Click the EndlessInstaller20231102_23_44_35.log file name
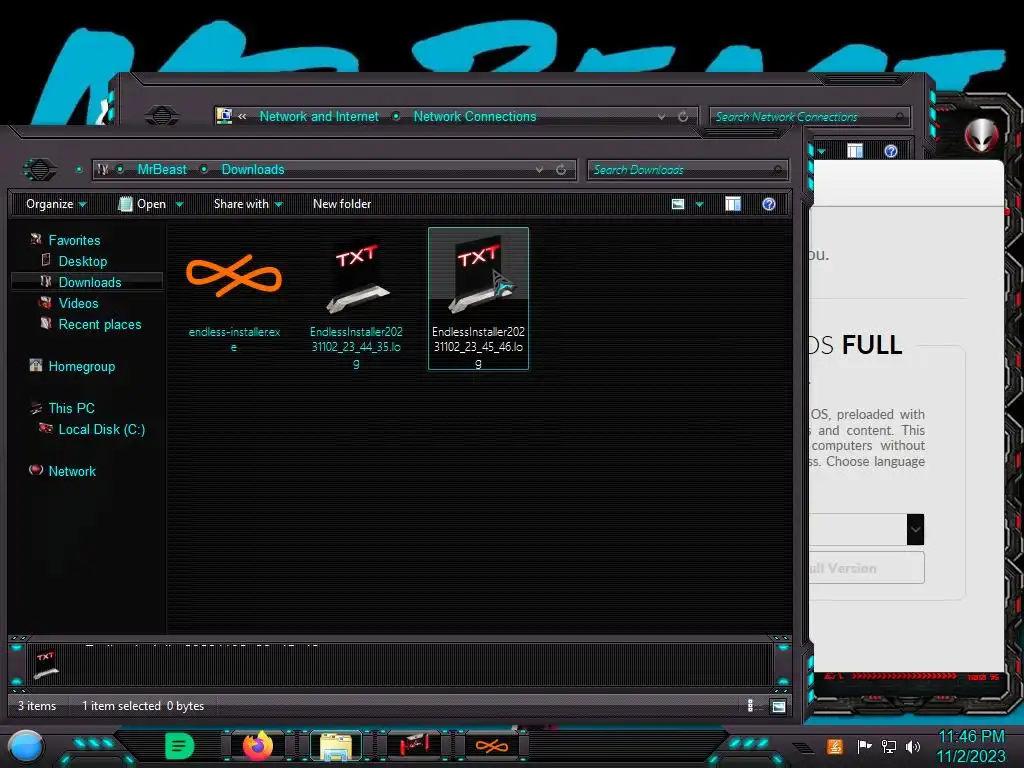The image size is (1024, 768). (356, 347)
